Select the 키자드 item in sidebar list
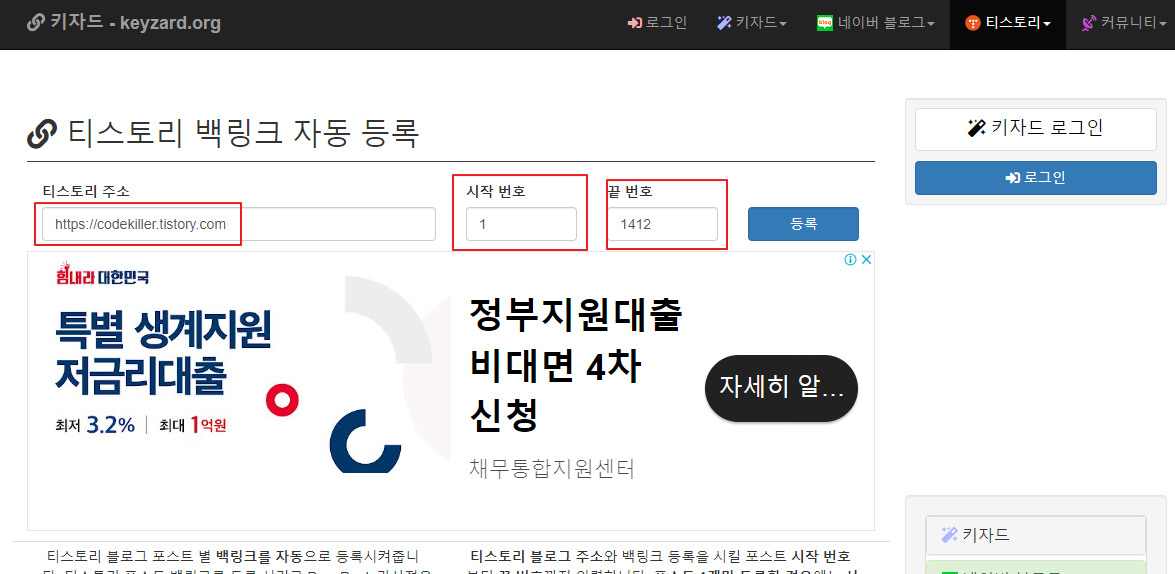 [1036, 535]
